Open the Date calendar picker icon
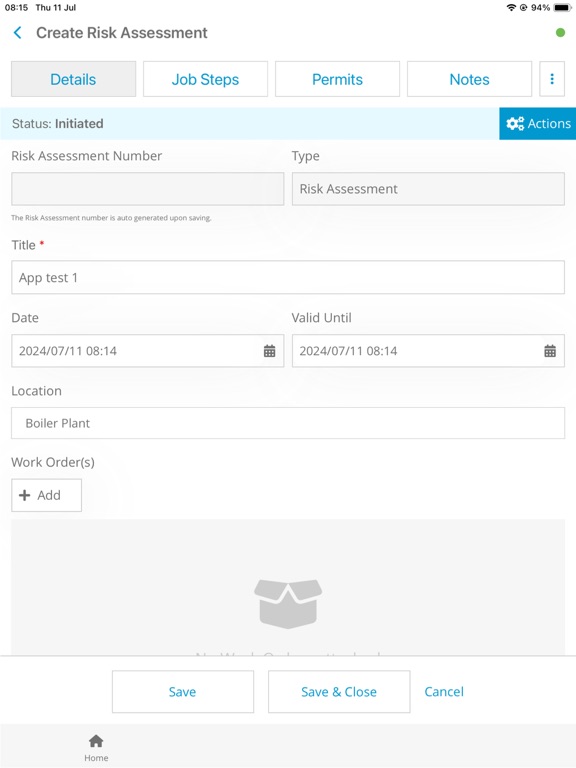Image resolution: width=576 pixels, height=768 pixels. pyautogui.click(x=269, y=351)
